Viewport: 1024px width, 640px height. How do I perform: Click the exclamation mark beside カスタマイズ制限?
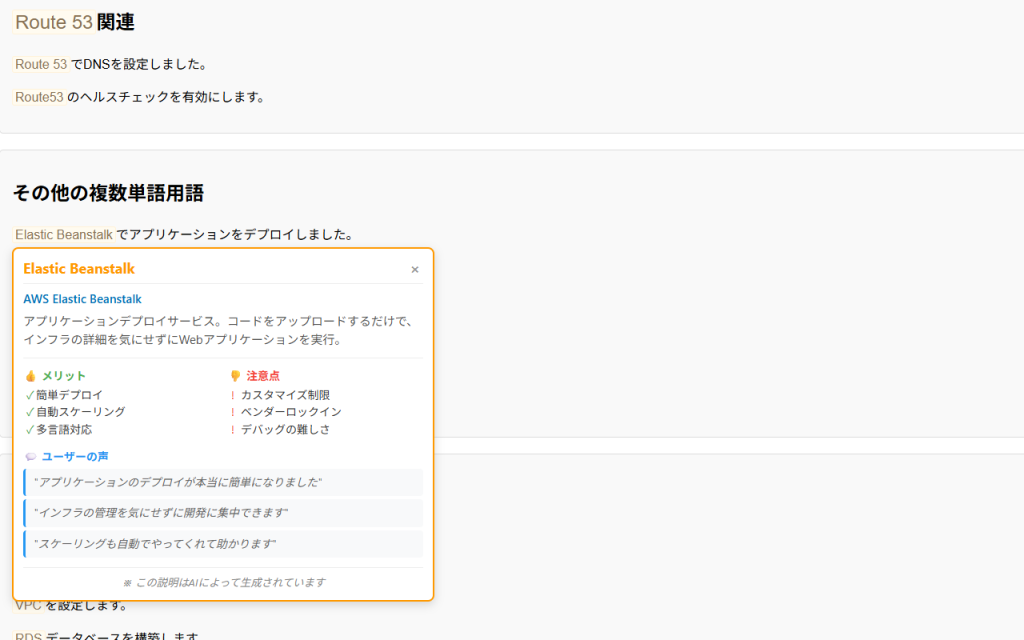tap(233, 395)
